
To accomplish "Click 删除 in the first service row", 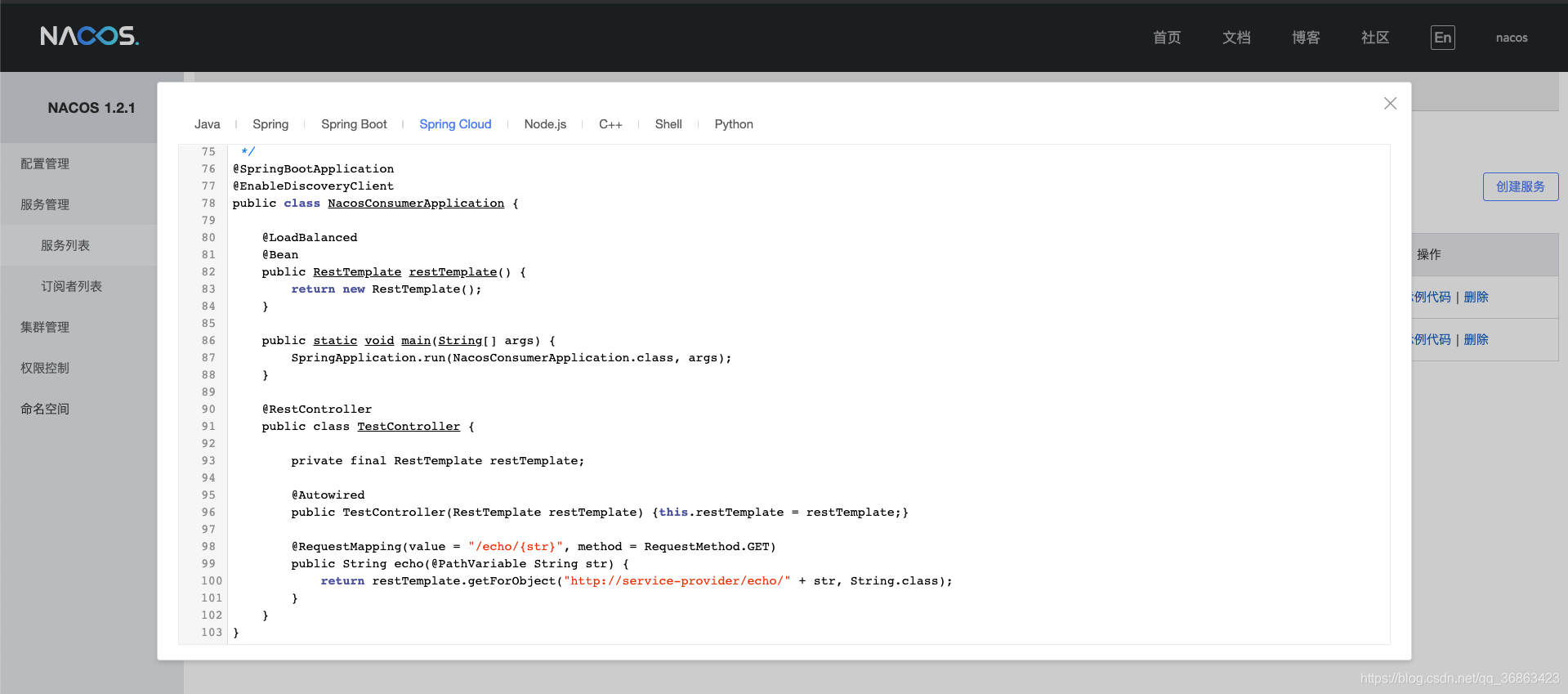I will tap(1476, 297).
